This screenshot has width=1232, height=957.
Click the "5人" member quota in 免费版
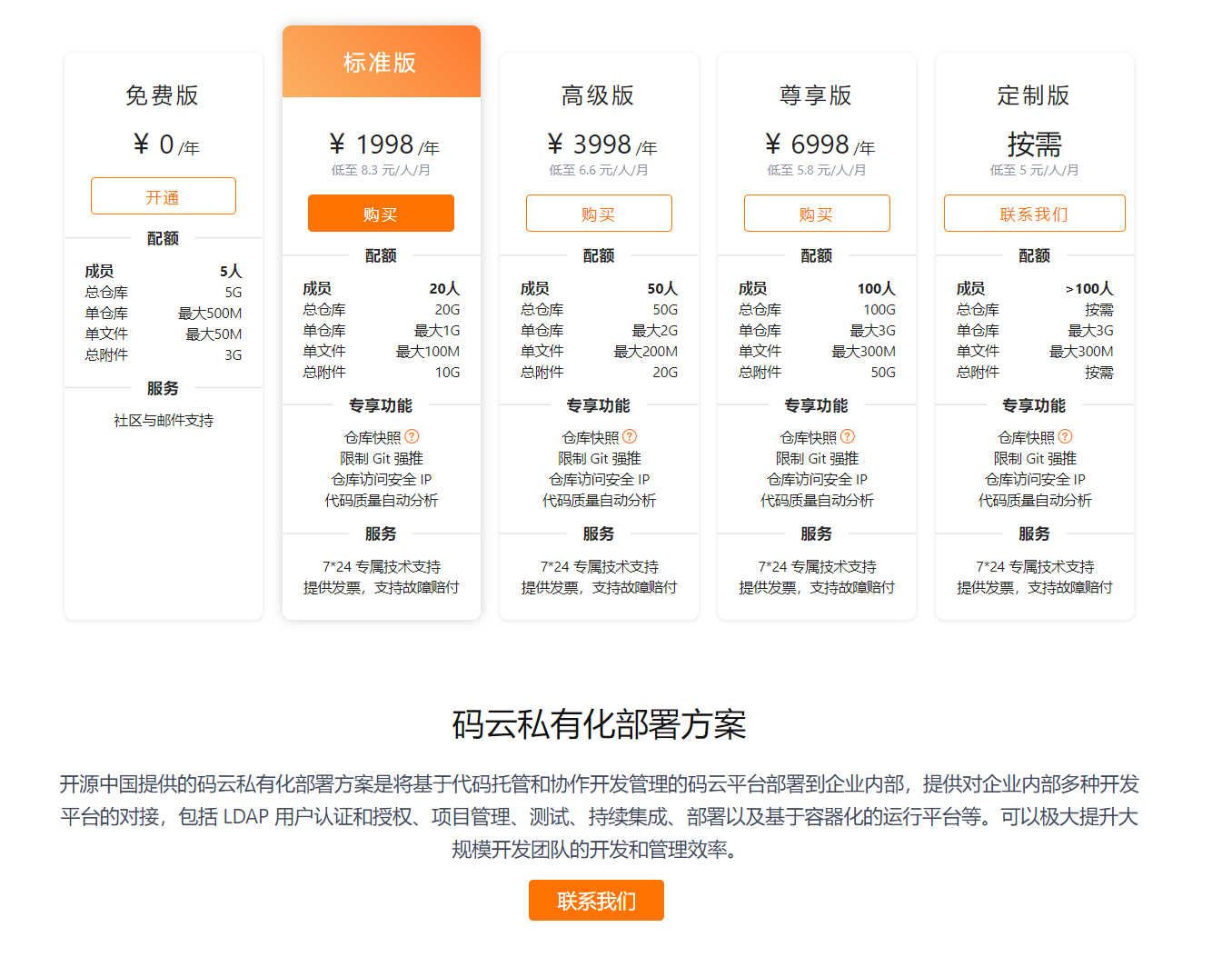[231, 272]
